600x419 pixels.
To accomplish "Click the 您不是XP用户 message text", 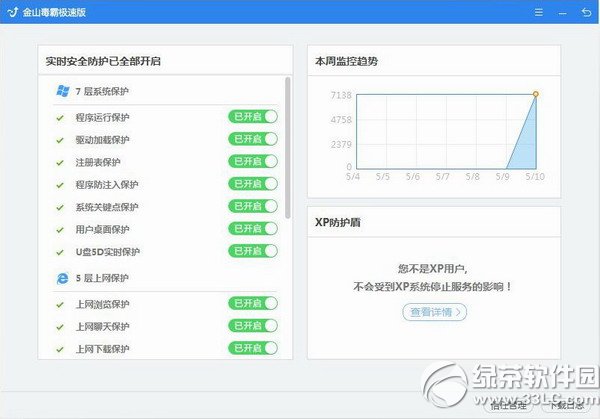I will pyautogui.click(x=433, y=269).
